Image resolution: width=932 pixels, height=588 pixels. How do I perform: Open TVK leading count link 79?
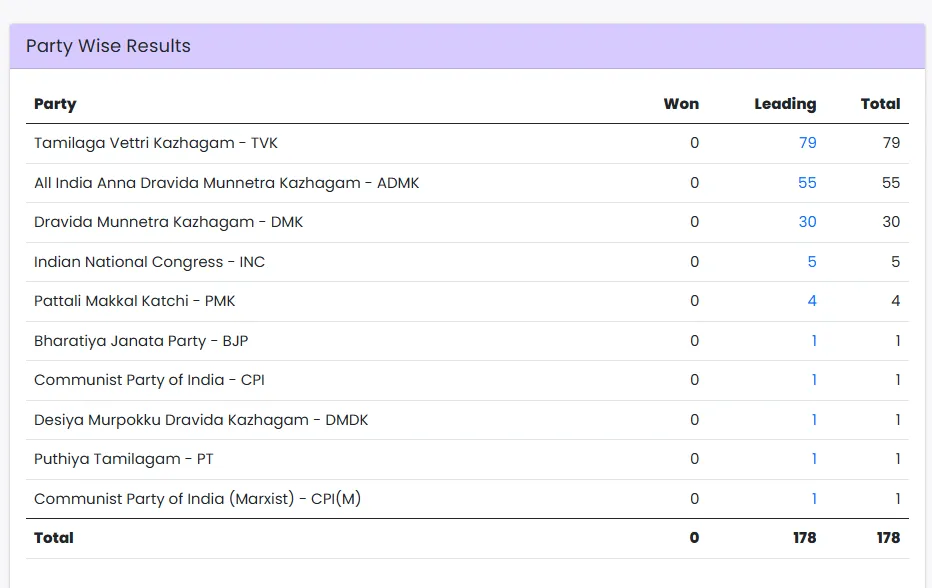(x=807, y=143)
